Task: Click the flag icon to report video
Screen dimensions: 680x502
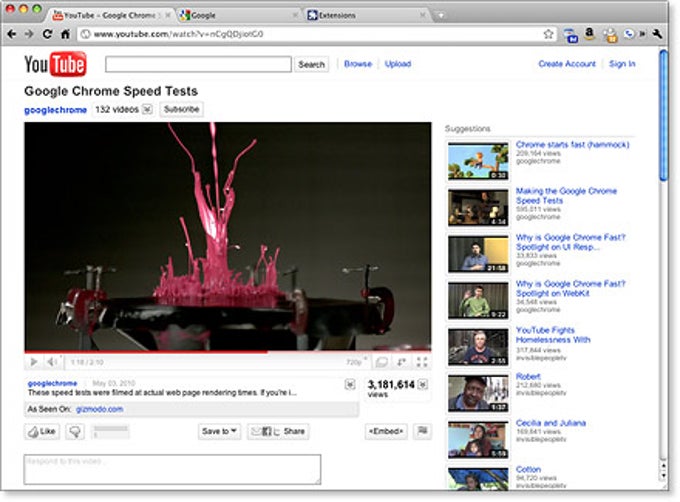Action: coord(421,432)
